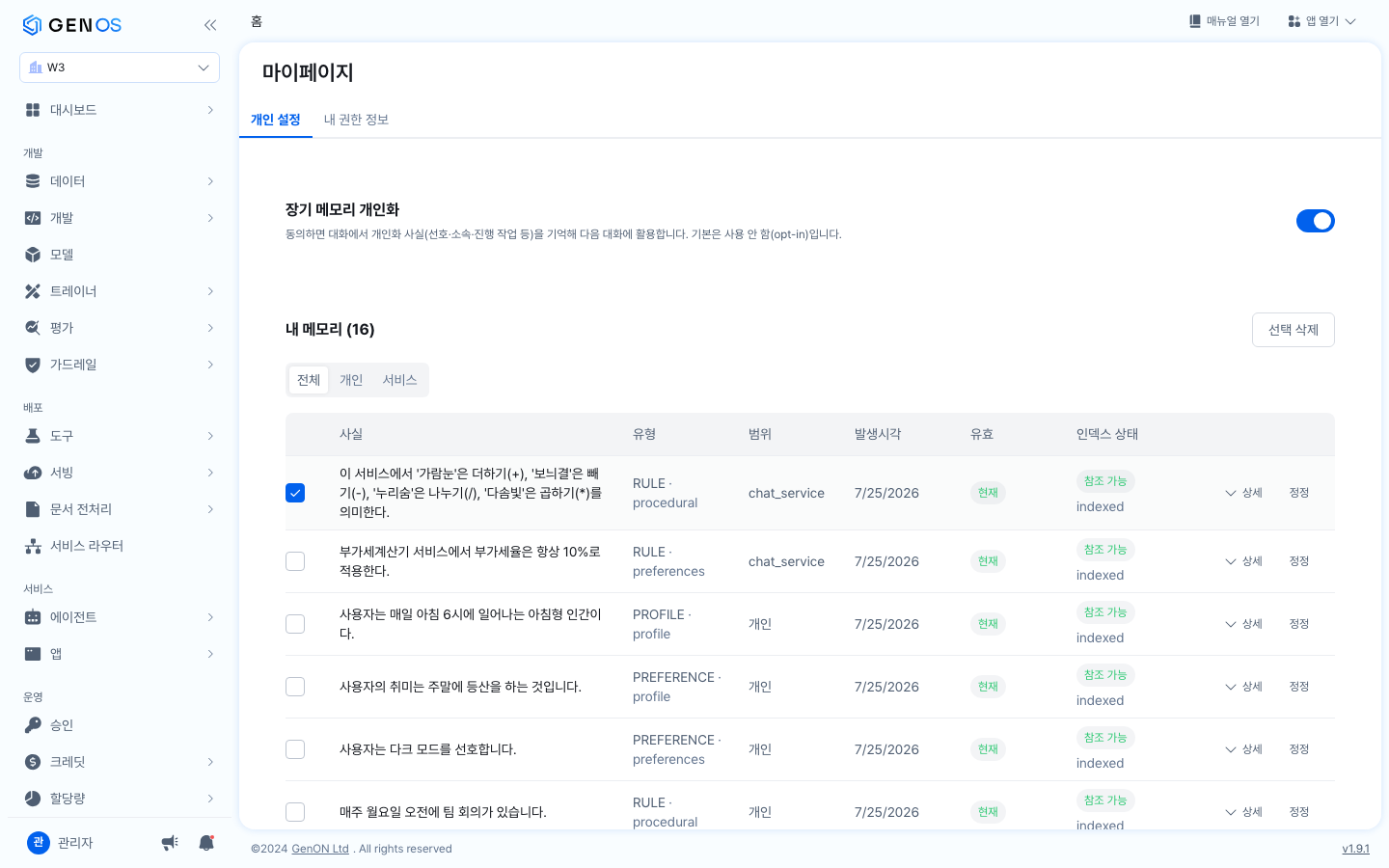Image resolution: width=1389 pixels, height=868 pixels.
Task: Click the 개발 code icon
Action: click(x=33, y=218)
